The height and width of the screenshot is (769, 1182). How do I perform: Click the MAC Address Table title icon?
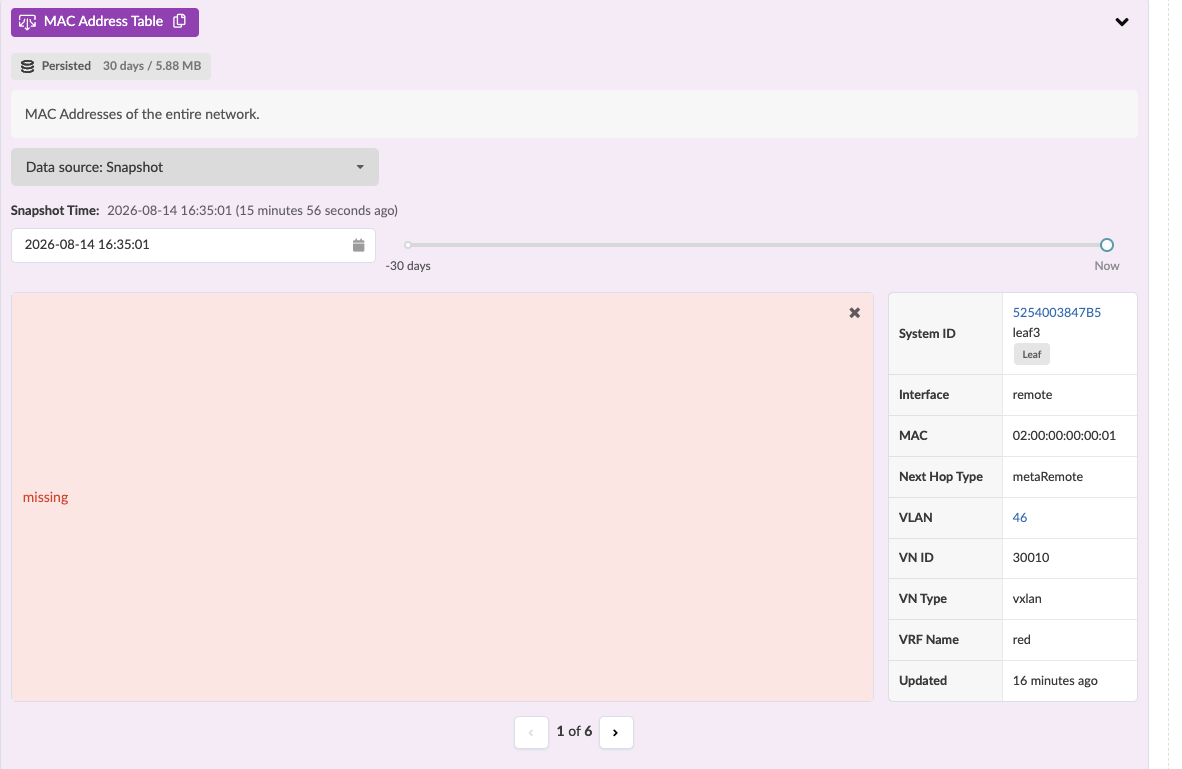coord(27,22)
